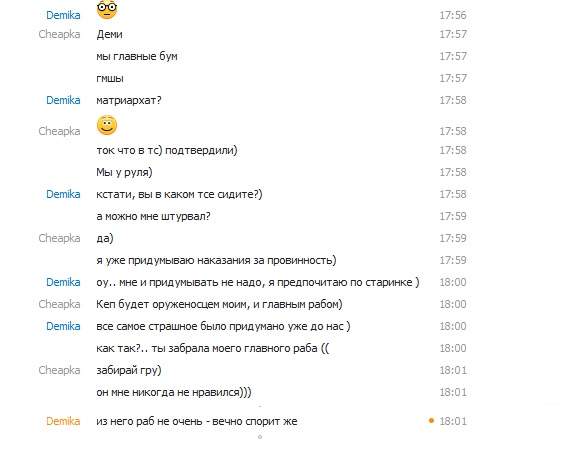Click message "кстати, вы в каком тсе сидите?)"
This screenshot has height=451, width=562.
point(179,194)
